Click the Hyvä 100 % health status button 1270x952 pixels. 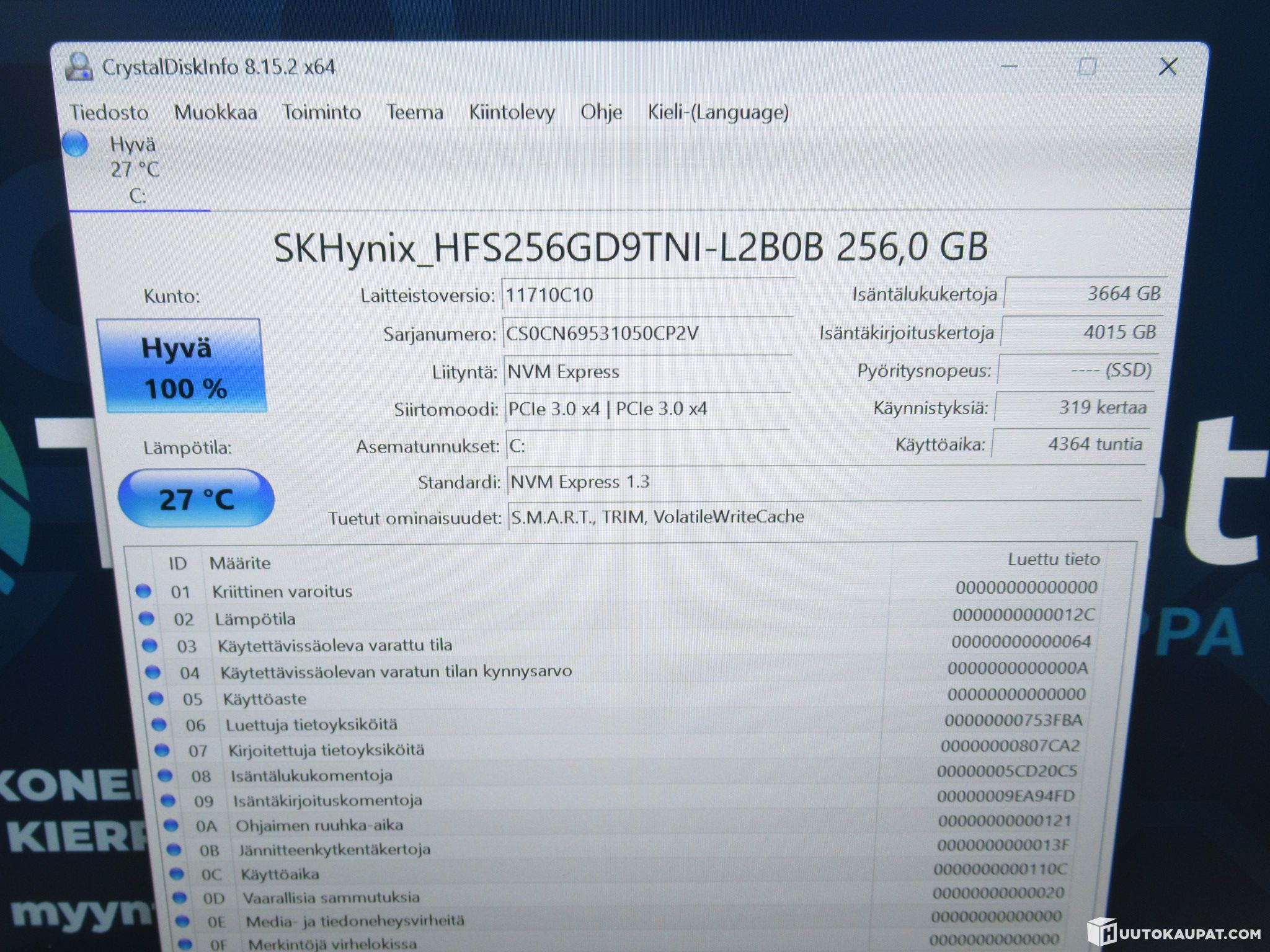[x=182, y=366]
